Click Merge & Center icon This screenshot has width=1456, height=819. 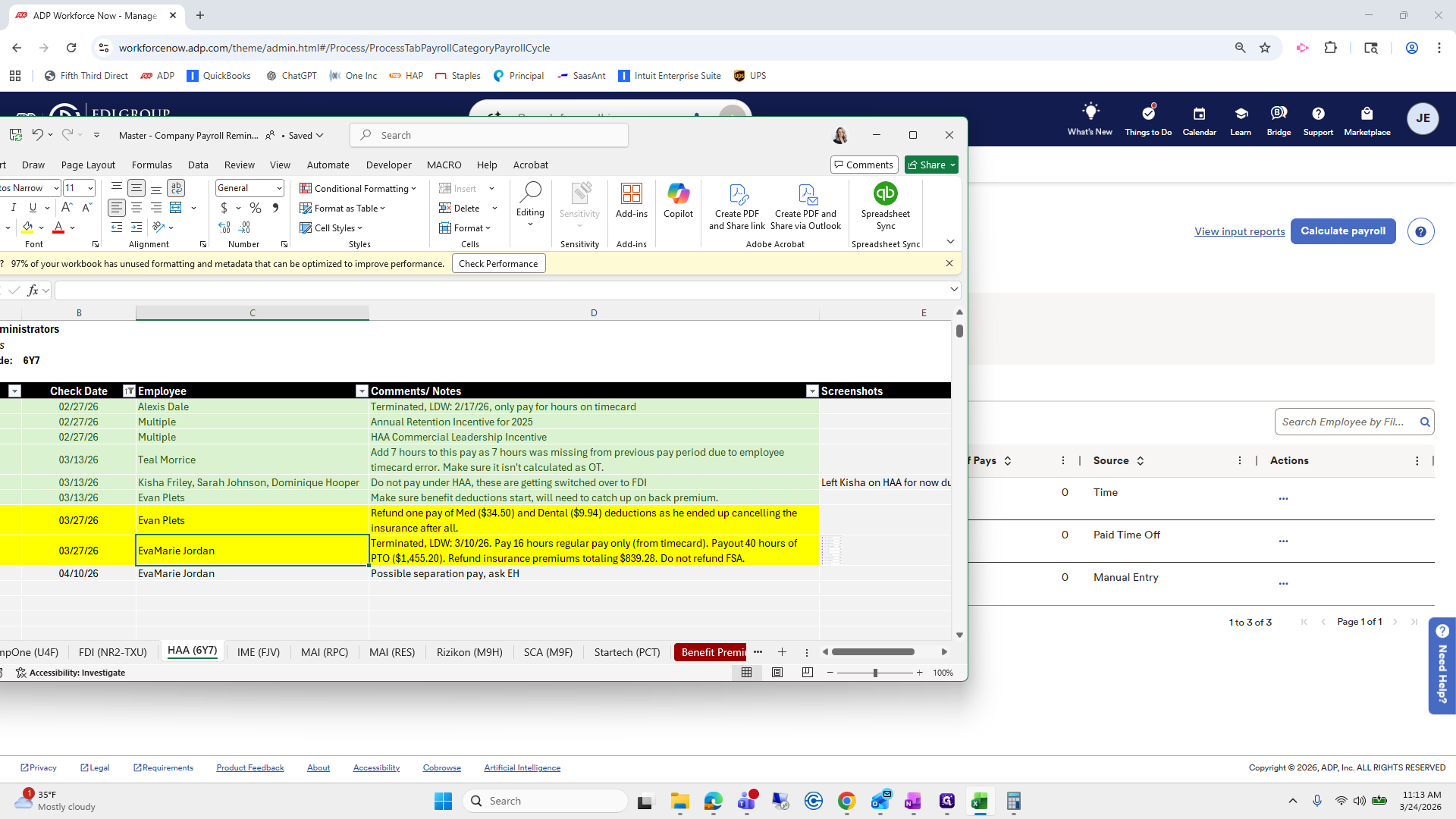click(176, 208)
